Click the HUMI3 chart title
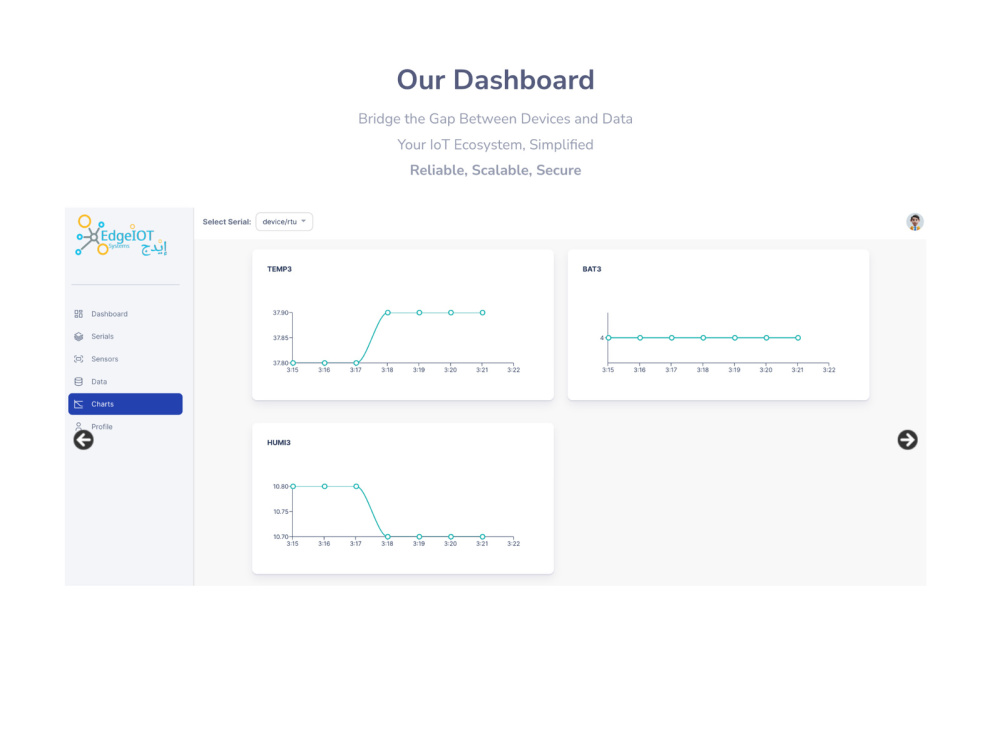The height and width of the screenshot is (750, 1000). [x=279, y=443]
